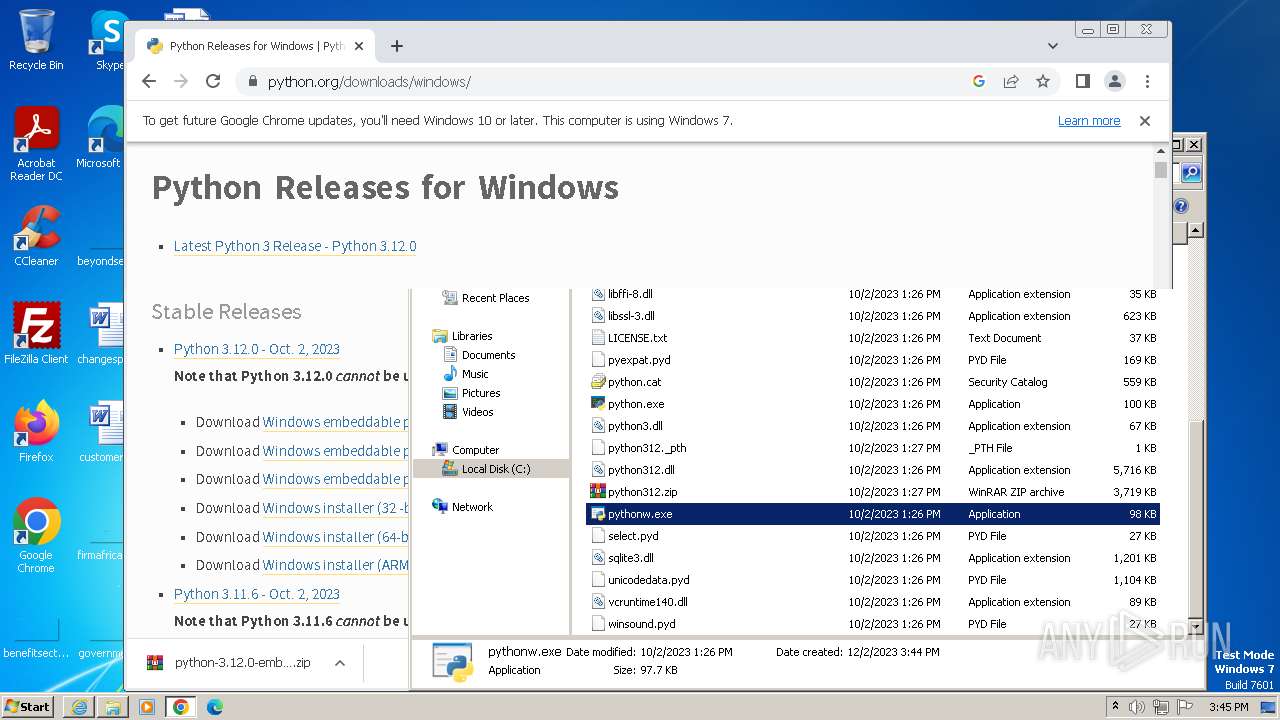Select unicodedata.pyd file

pos(648,580)
